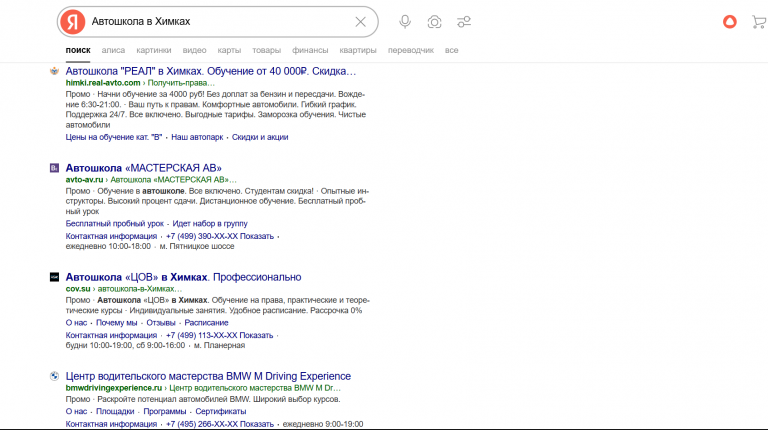Expand the все services menu

[452, 50]
